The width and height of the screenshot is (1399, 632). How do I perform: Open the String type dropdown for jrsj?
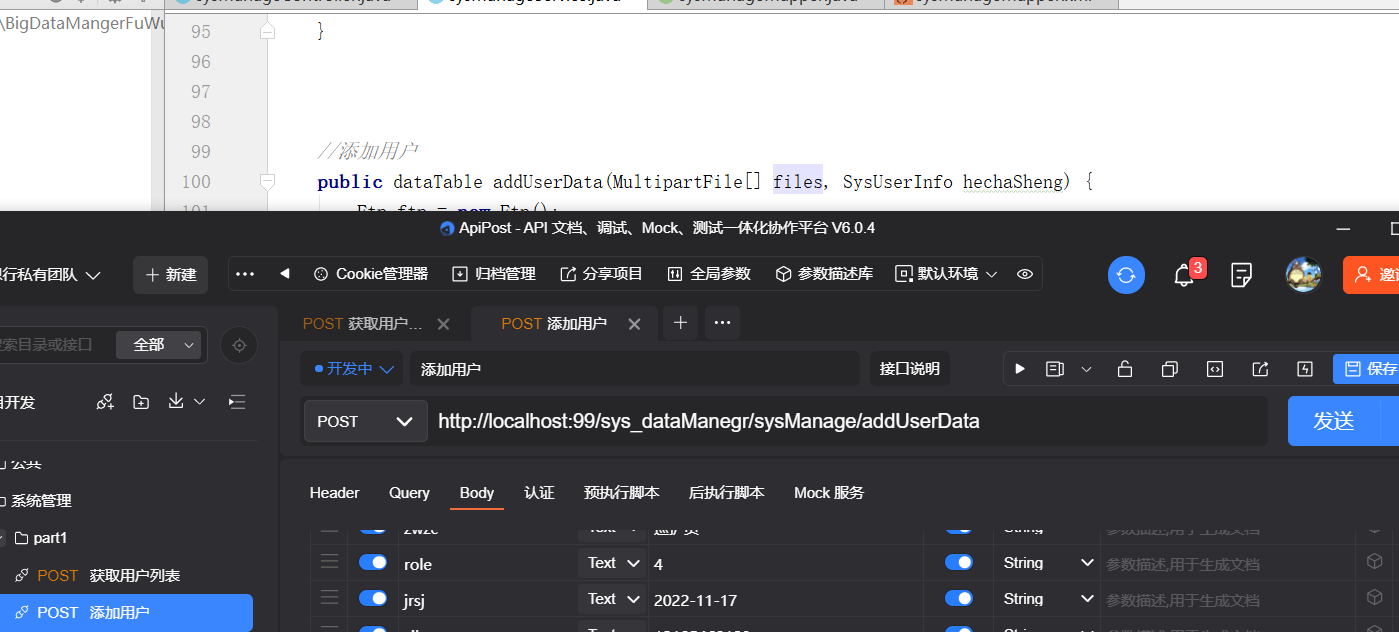(x=1048, y=598)
